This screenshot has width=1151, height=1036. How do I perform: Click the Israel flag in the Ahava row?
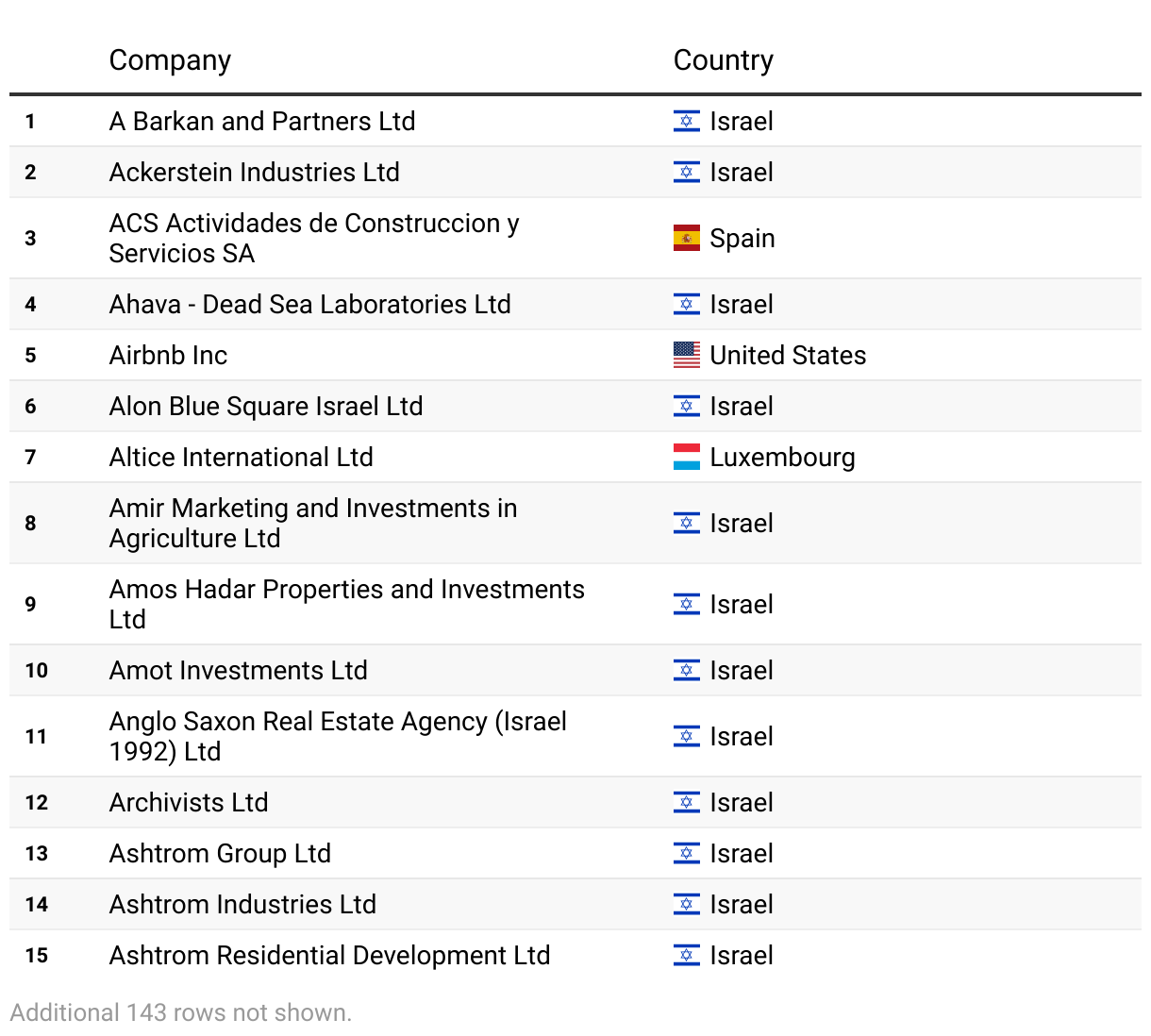pyautogui.click(x=686, y=304)
